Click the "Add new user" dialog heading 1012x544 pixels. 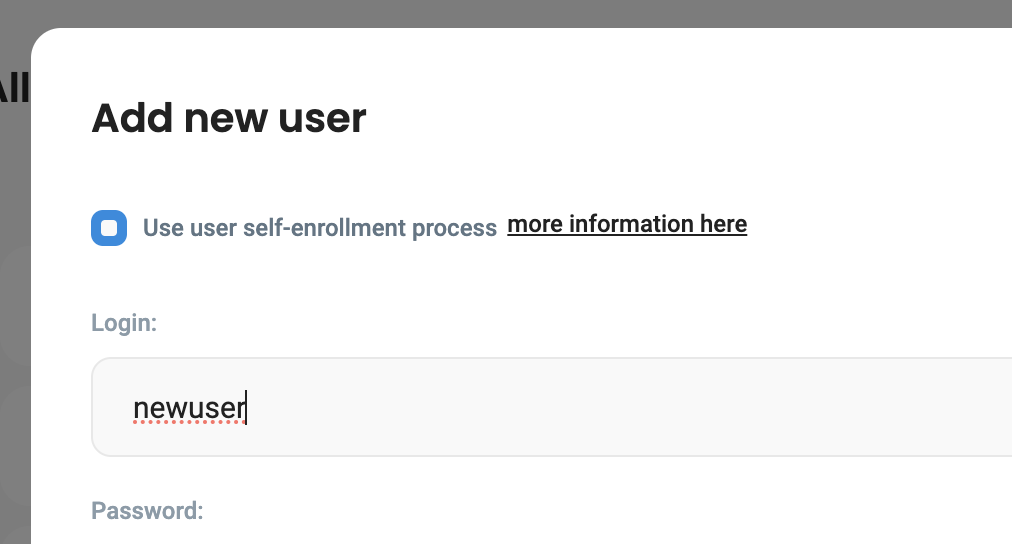[x=229, y=118]
